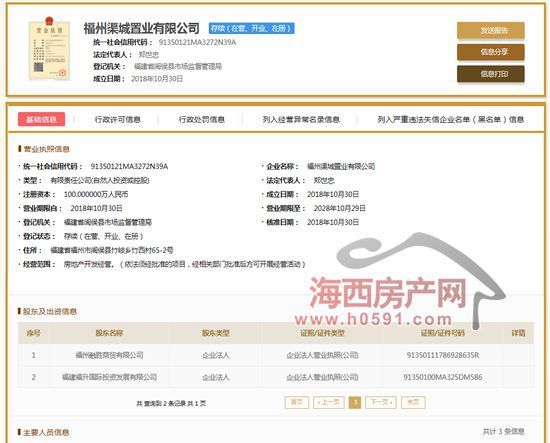Click the 营业执照信息 section heading
550x443 pixels.
coord(47,149)
